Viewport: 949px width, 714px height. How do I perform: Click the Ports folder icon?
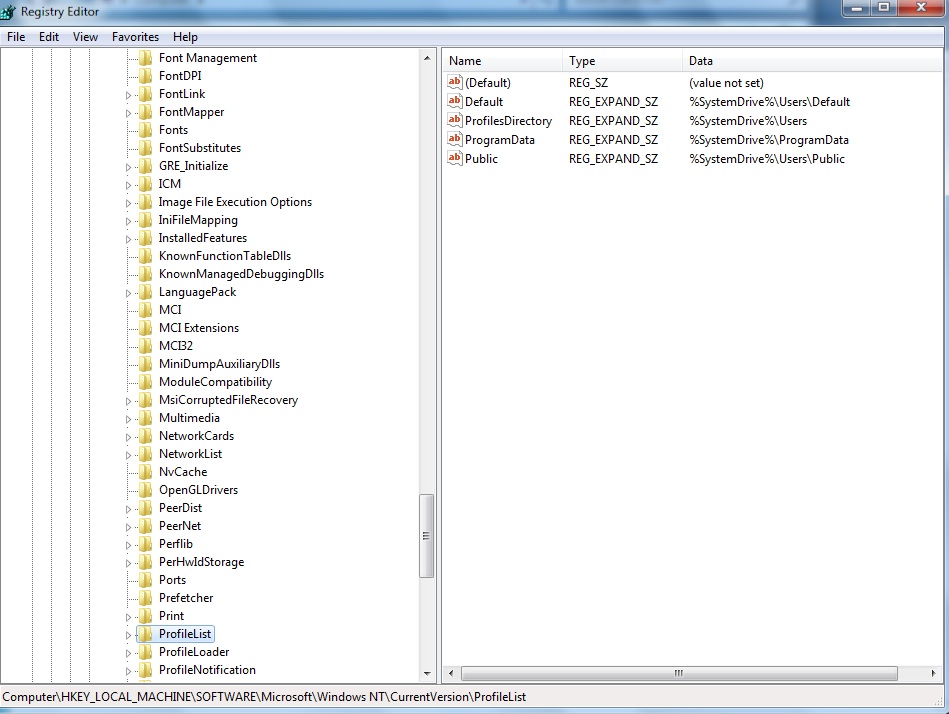(x=145, y=580)
